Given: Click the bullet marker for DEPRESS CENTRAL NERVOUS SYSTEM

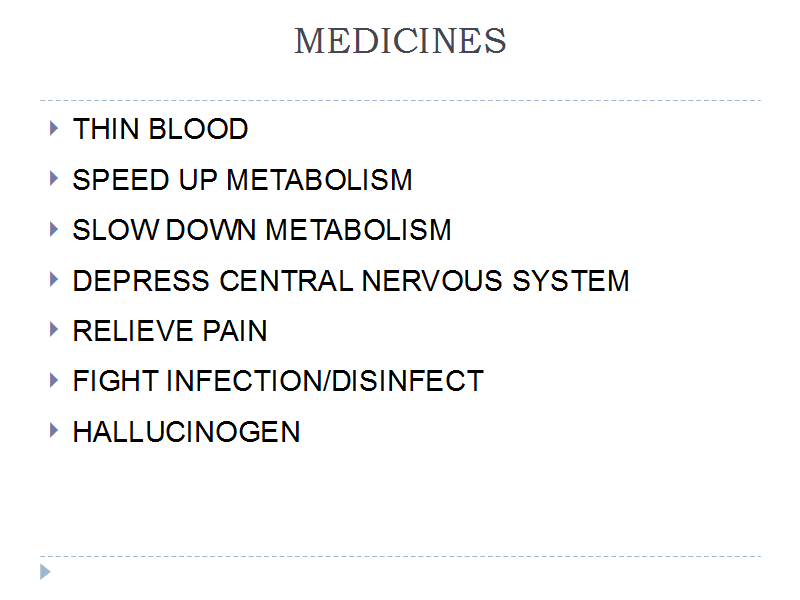Looking at the screenshot, I should (54, 280).
